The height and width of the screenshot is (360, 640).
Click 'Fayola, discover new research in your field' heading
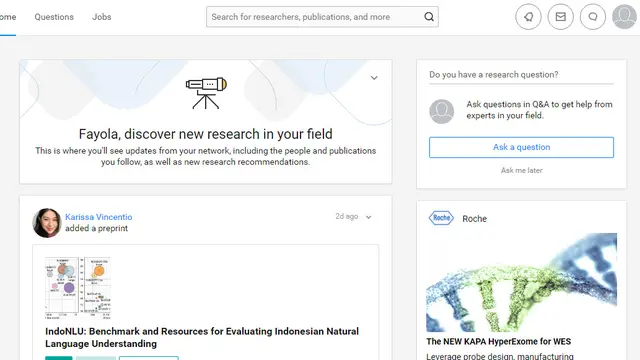(206, 134)
